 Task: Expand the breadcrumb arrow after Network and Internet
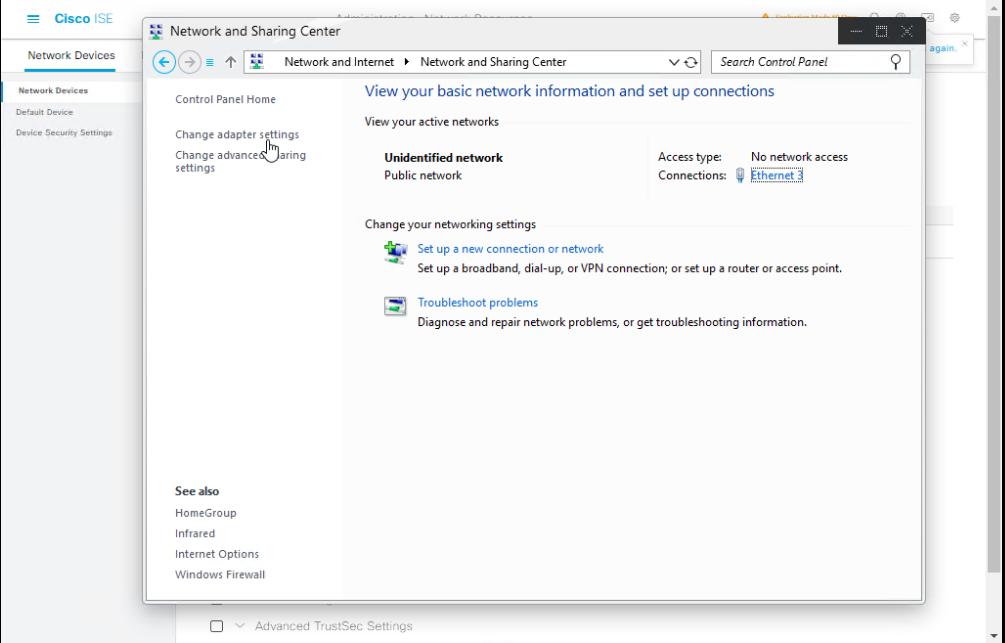tap(407, 62)
